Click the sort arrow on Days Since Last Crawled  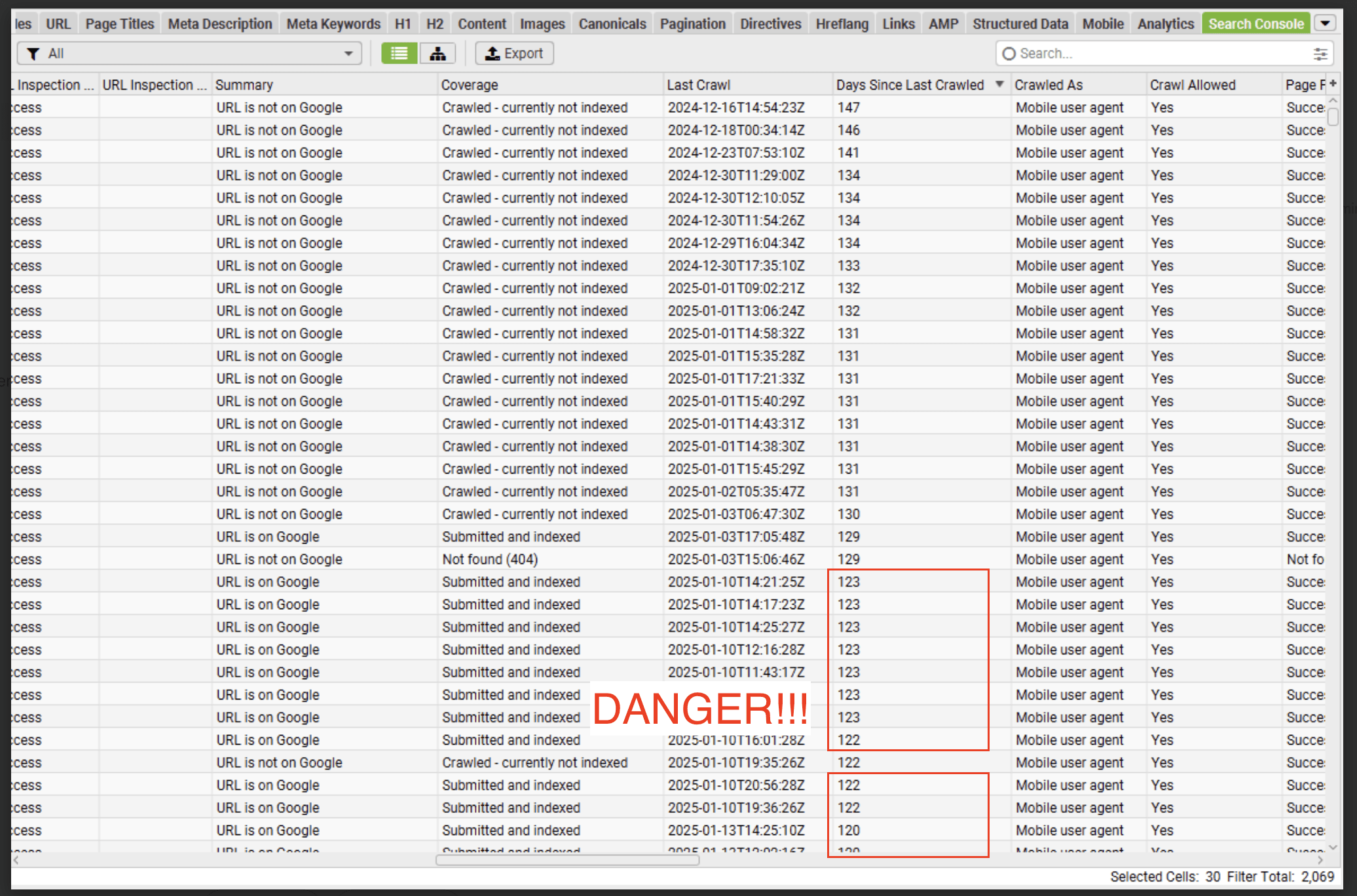999,84
